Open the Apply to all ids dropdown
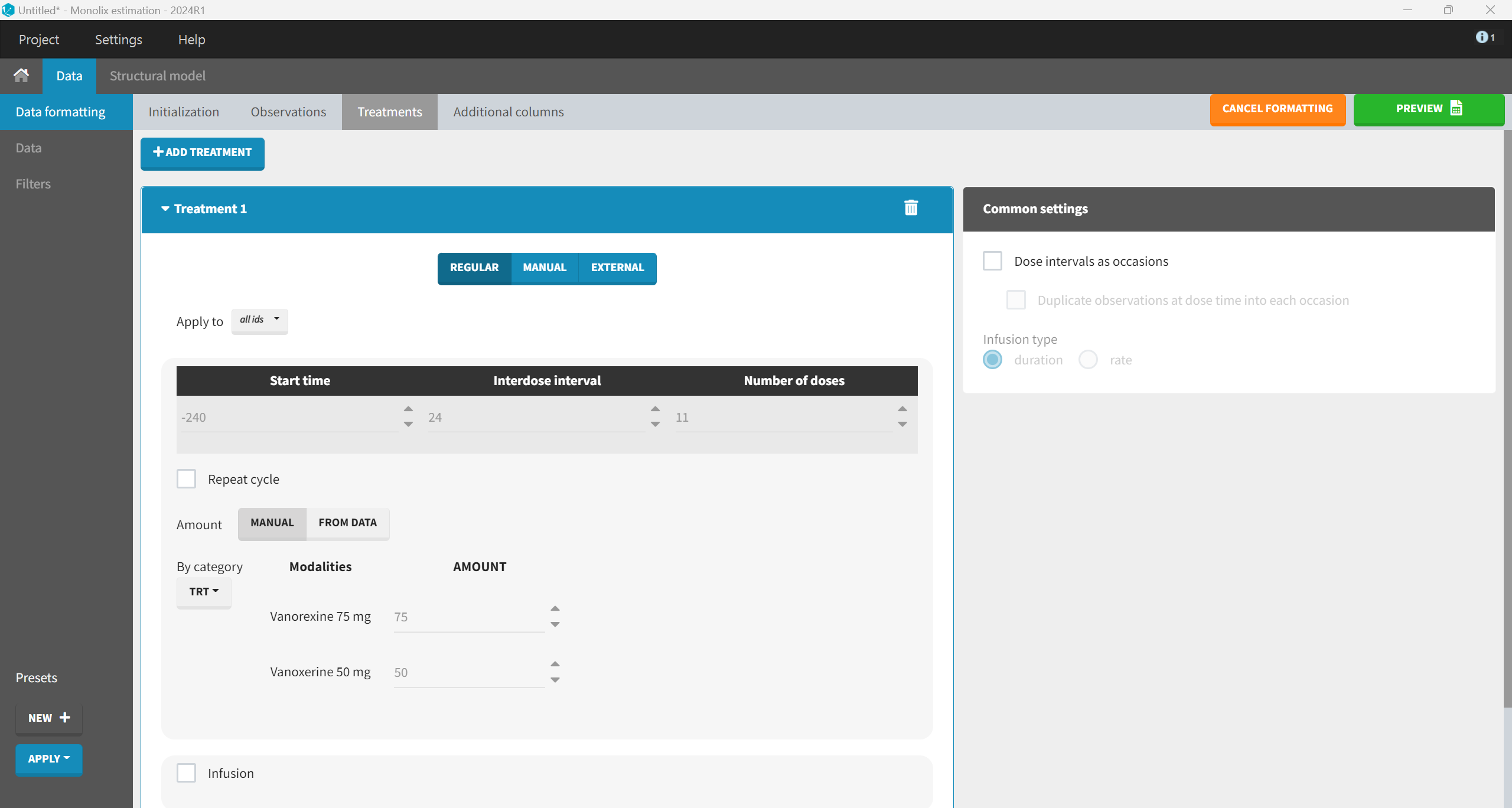1512x808 pixels. 259,320
